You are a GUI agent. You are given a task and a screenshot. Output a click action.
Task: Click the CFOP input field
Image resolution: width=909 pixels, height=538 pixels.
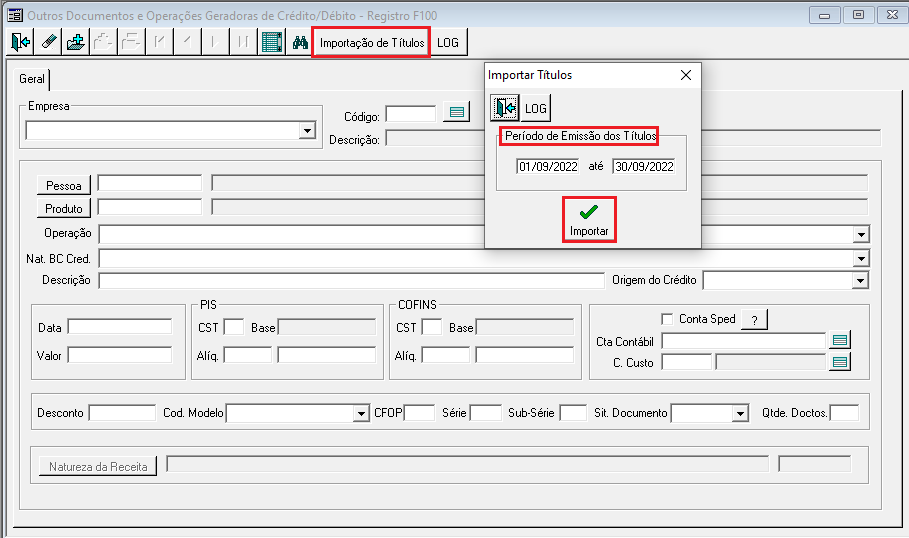coord(419,413)
